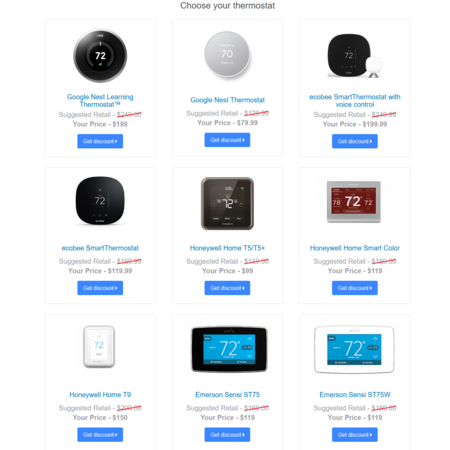
Task: Click the Honeywell Home T5/T5+ thermostat image
Action: click(x=227, y=203)
